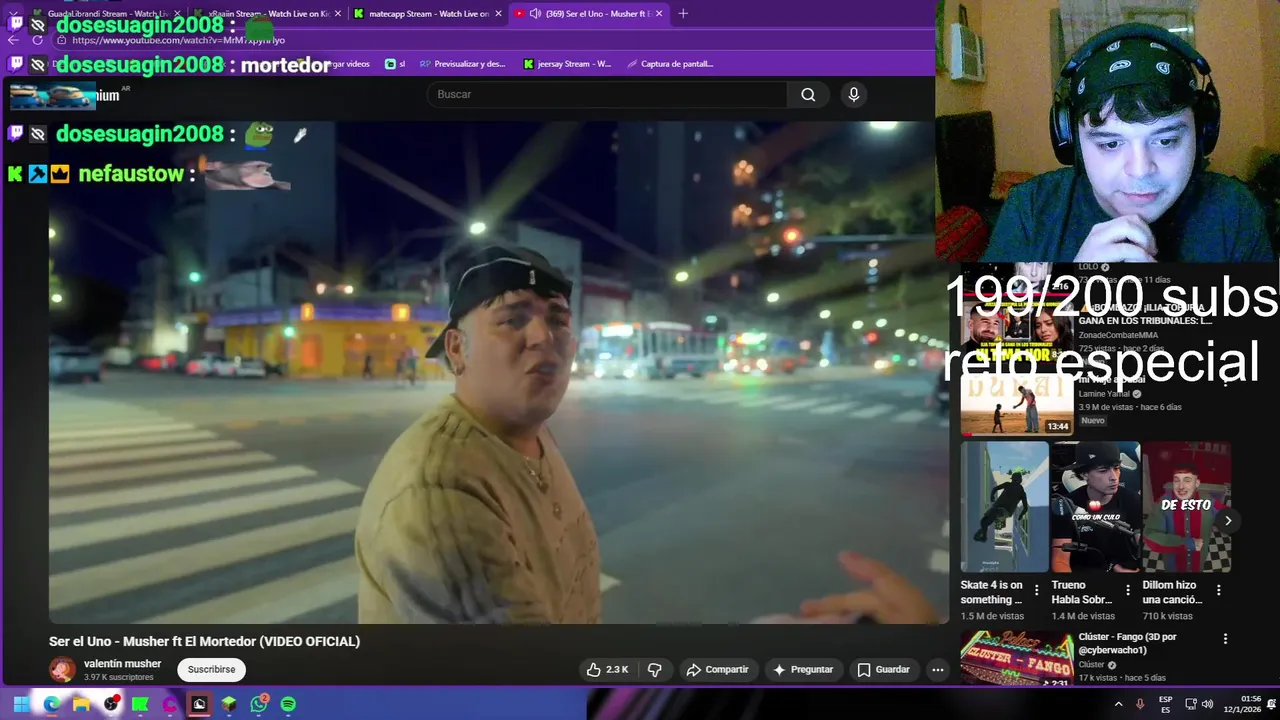The image size is (1280, 720).
Task: Click the Preguntar button
Action: click(803, 669)
